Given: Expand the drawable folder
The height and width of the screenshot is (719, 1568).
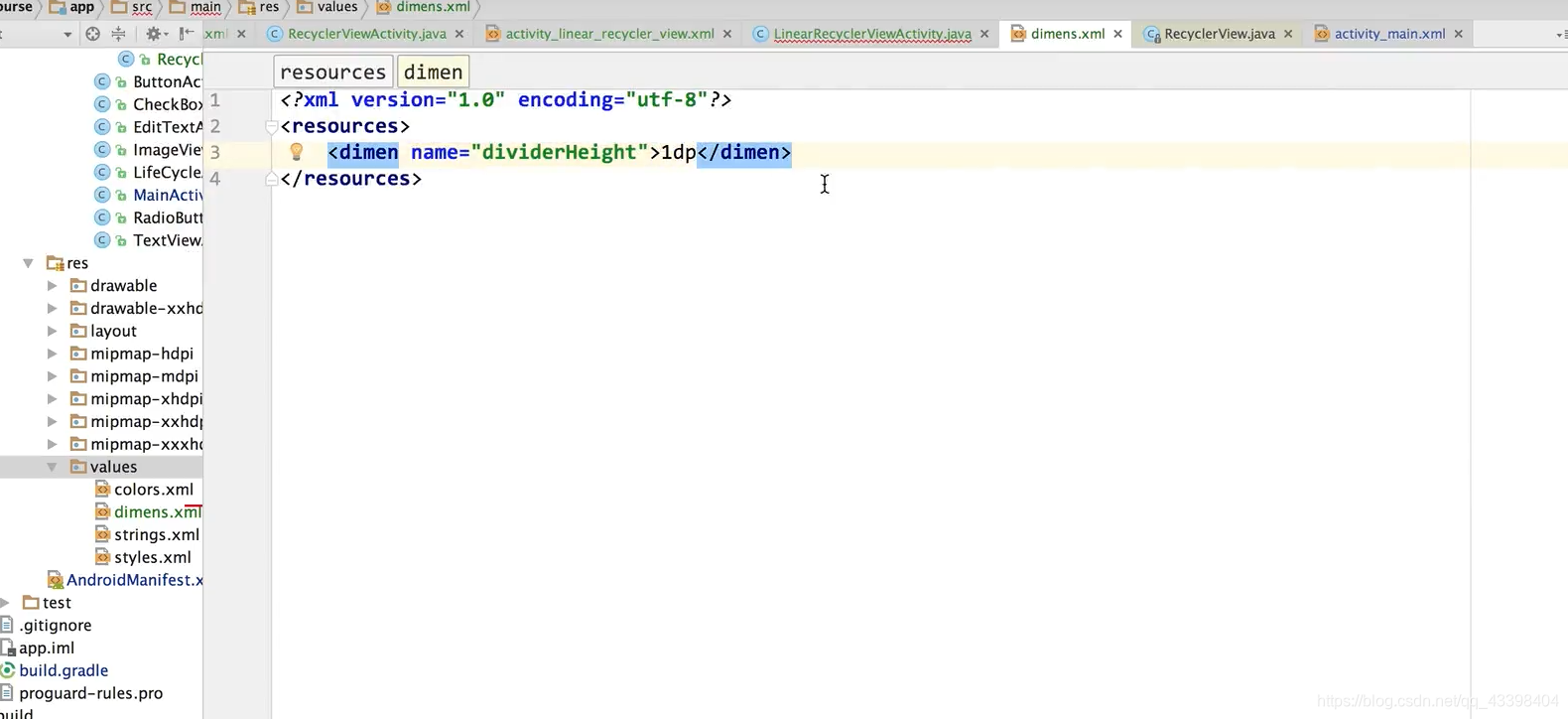Looking at the screenshot, I should [x=52, y=286].
